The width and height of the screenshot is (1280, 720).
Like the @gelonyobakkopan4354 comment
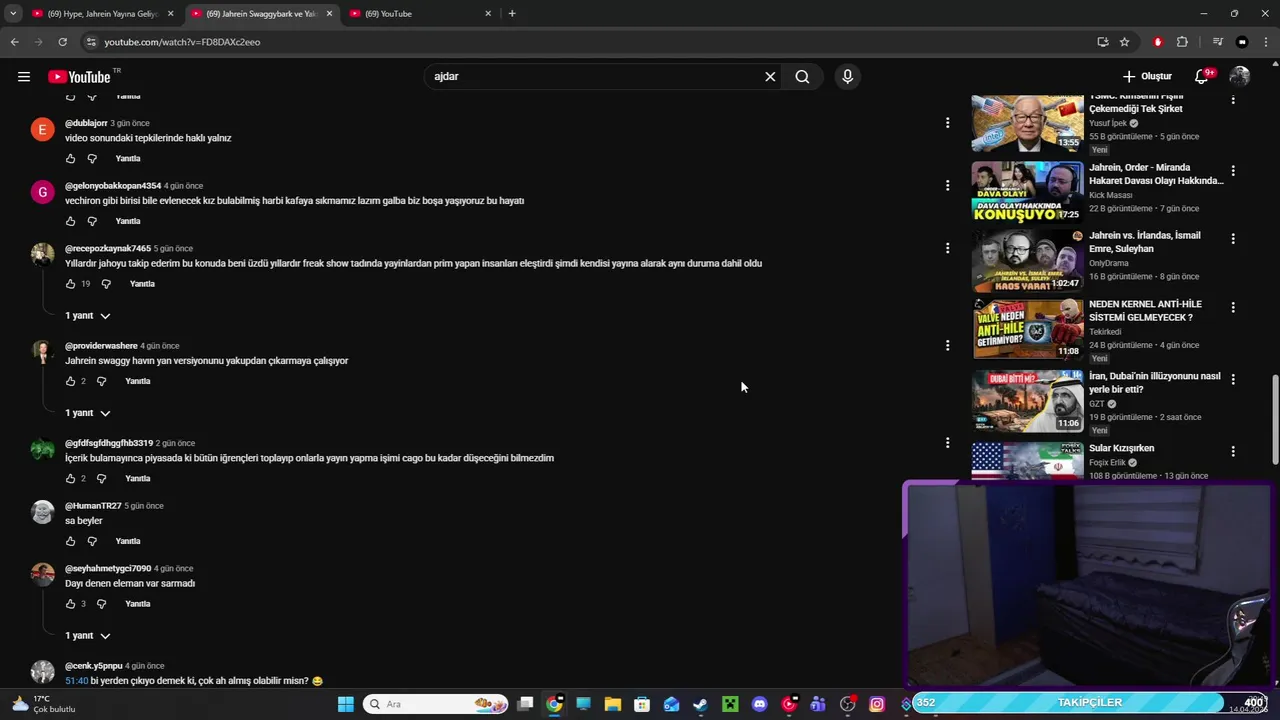[x=70, y=221]
